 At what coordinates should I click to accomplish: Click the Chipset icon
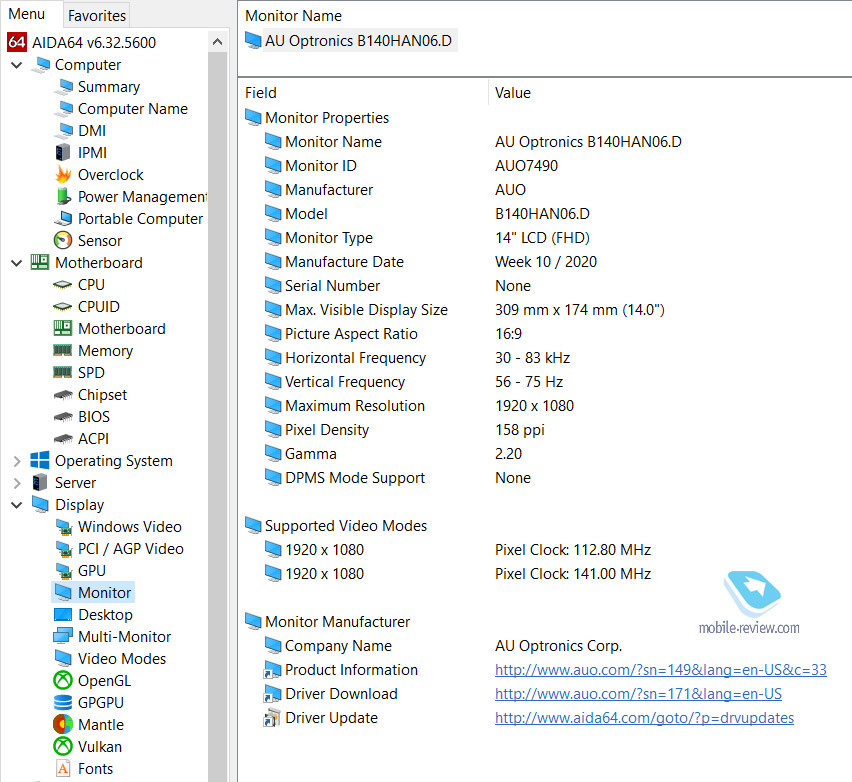coord(63,395)
